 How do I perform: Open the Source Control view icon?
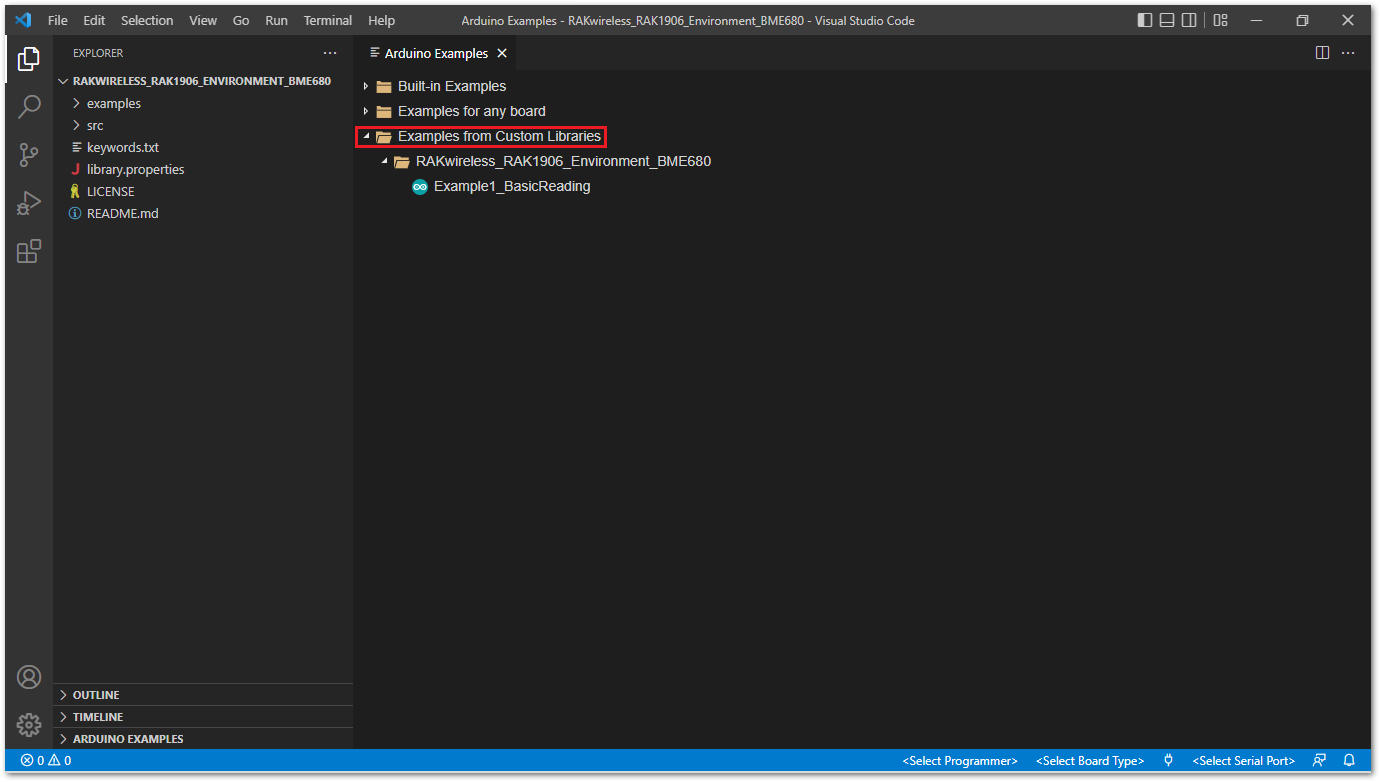coord(28,154)
